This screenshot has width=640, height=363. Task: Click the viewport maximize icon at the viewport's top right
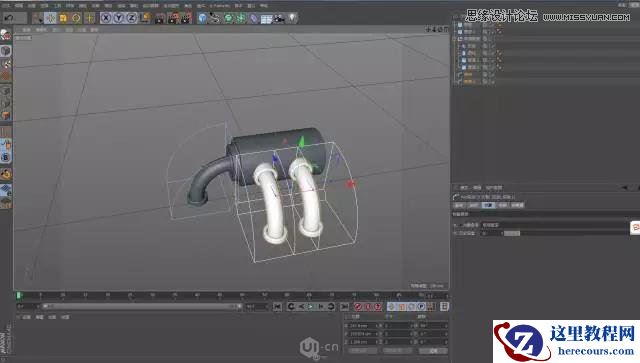click(446, 29)
